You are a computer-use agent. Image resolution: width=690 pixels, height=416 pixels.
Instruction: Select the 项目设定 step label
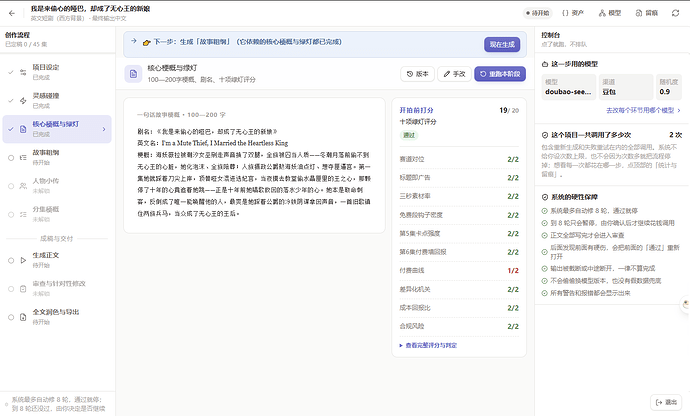point(46,67)
